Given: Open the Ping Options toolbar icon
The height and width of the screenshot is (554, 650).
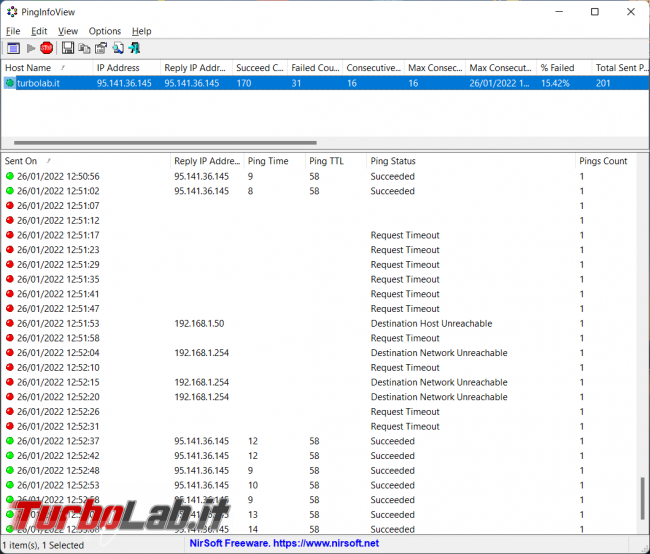Looking at the screenshot, I should [x=13, y=49].
